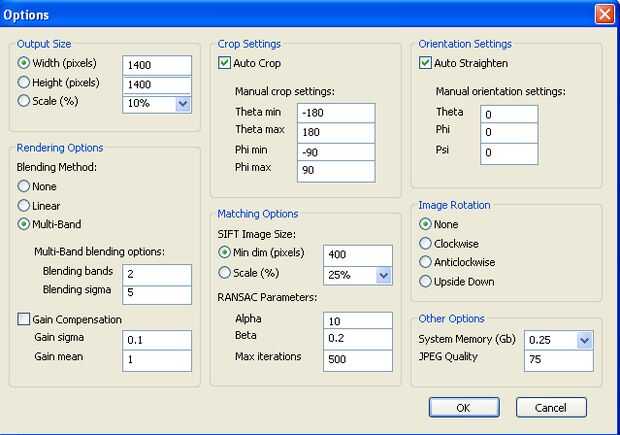620x435 pixels.
Task: Uncheck Auto Straighten
Action: pos(425,63)
